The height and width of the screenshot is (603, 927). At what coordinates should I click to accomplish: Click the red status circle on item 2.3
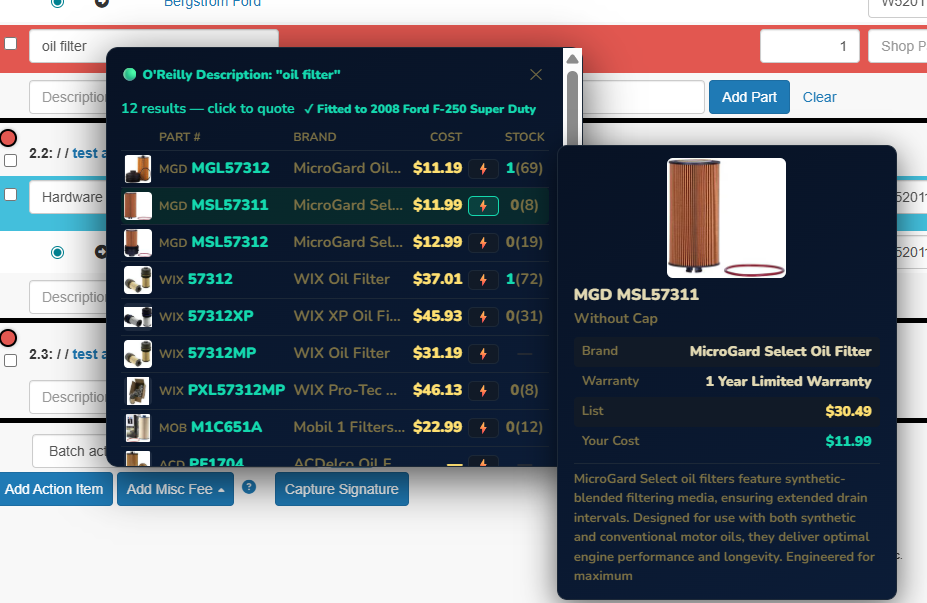pyautogui.click(x=8, y=338)
